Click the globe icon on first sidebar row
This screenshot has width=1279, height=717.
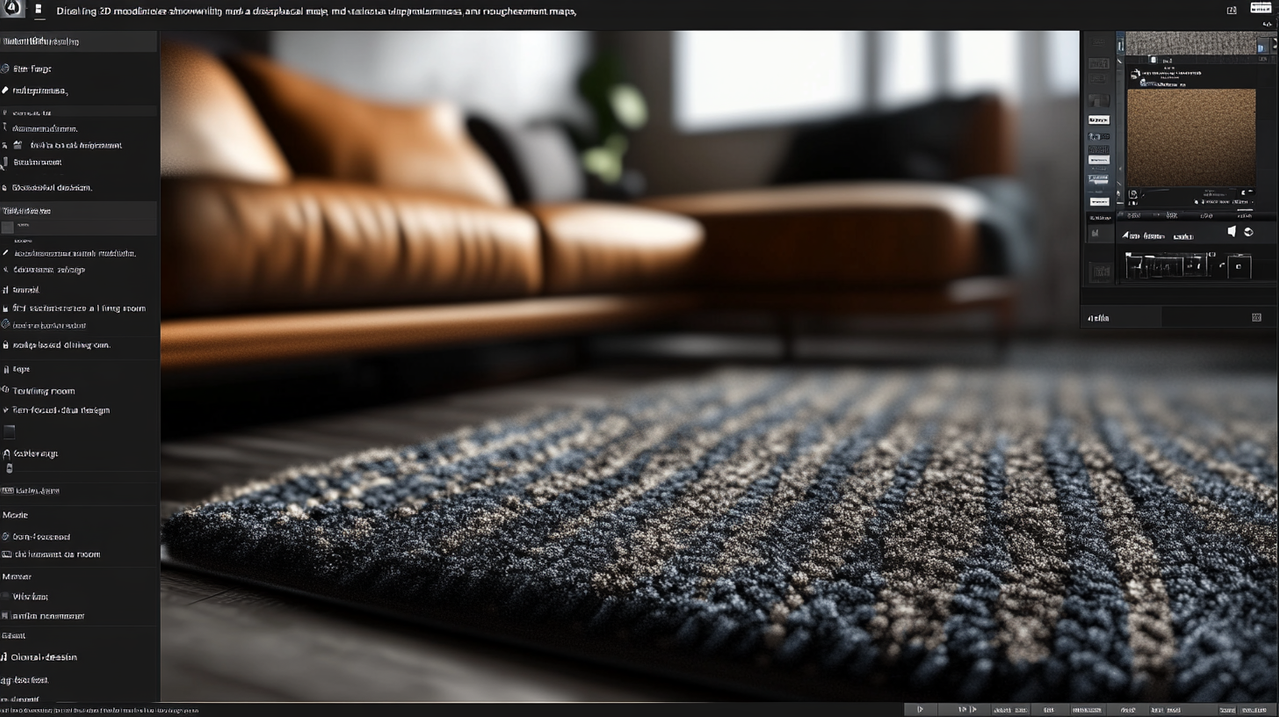coord(6,69)
